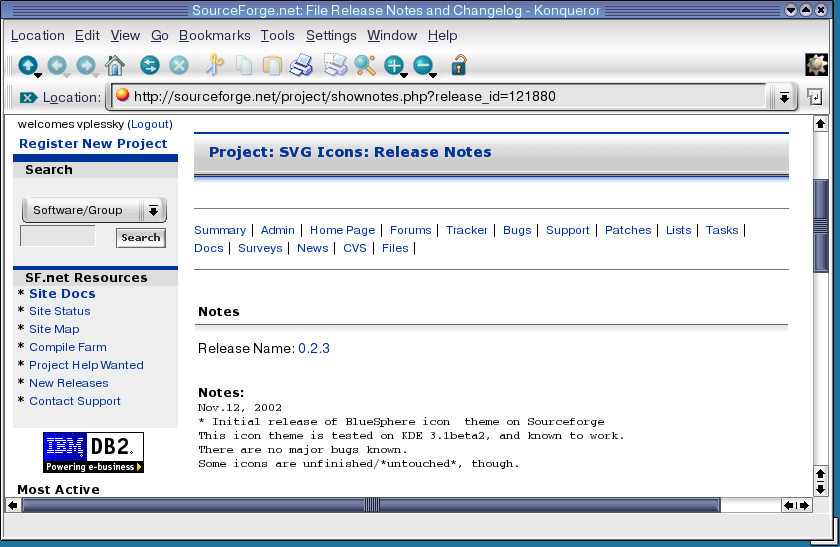
Task: Click the Paste clipboard icon
Action: pos(272,66)
